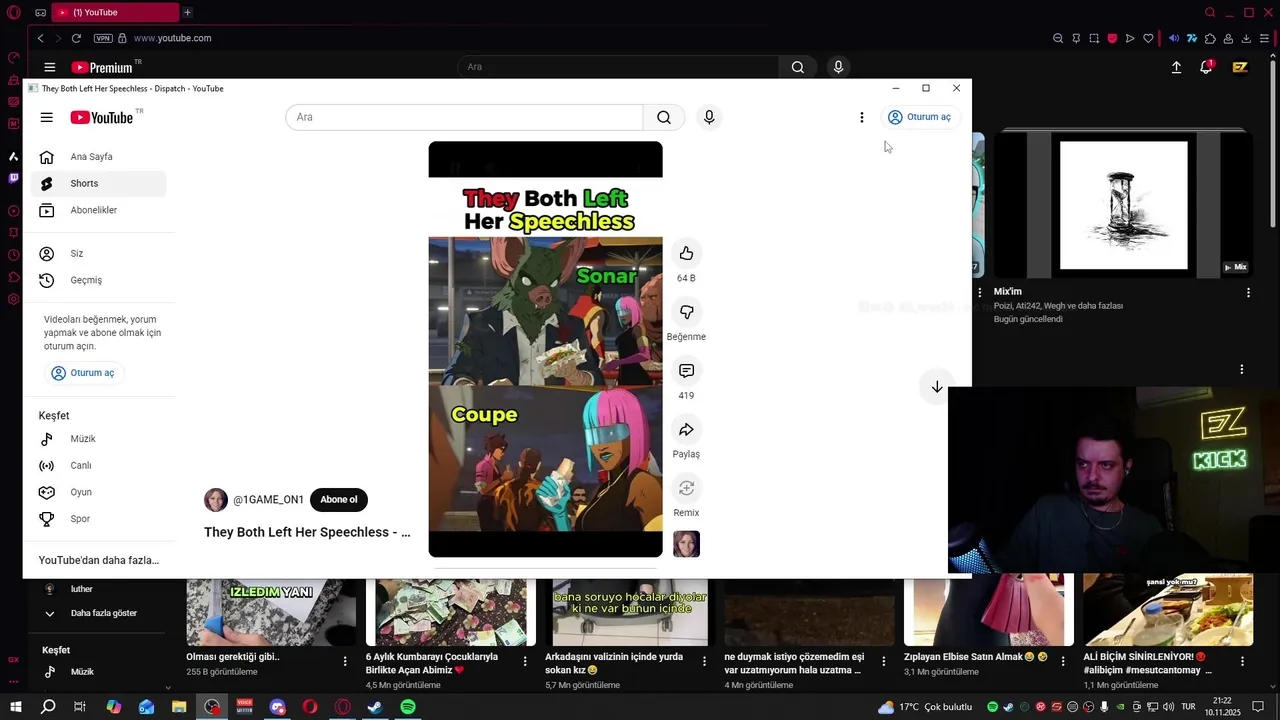Open browser downloads icon in toolbar
This screenshot has height=720, width=1280.
(x=1246, y=38)
